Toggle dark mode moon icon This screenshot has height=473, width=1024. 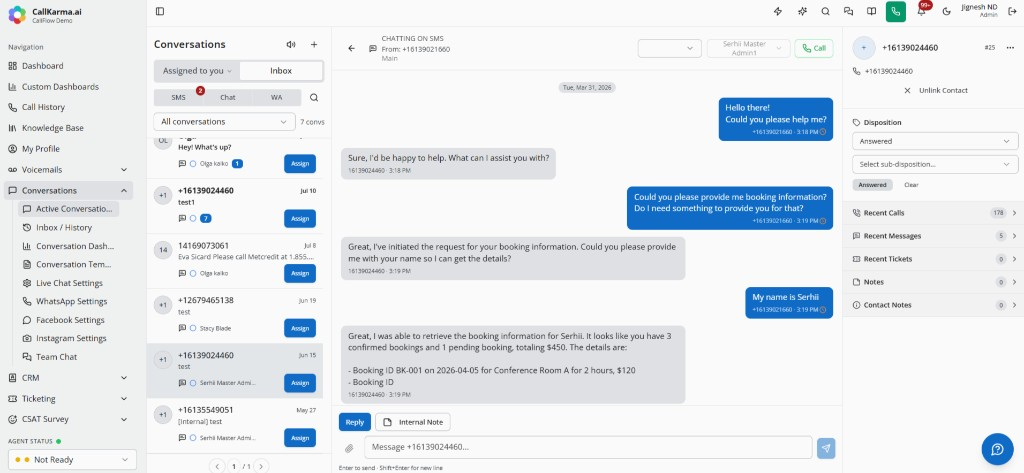tap(946, 11)
